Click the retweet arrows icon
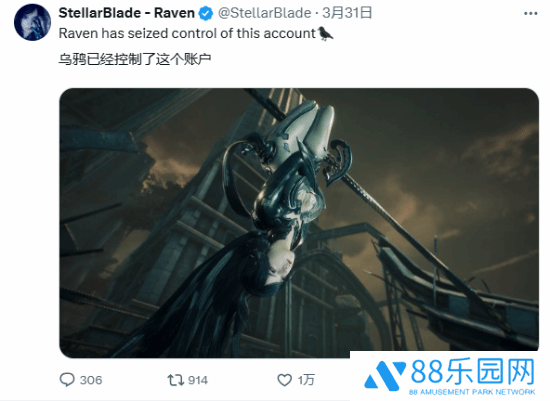 coord(175,380)
